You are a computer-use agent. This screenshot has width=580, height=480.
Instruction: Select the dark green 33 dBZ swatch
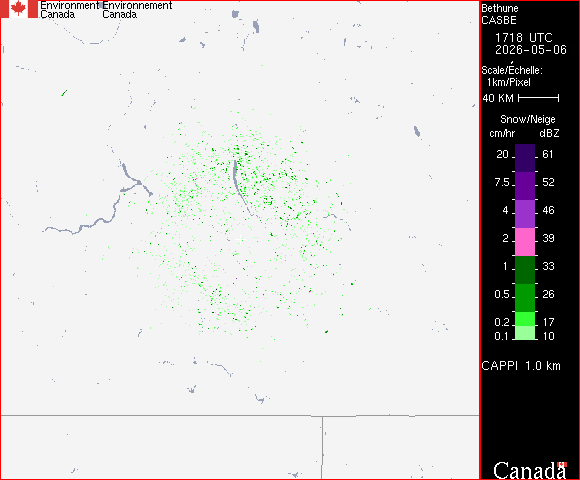point(525,270)
